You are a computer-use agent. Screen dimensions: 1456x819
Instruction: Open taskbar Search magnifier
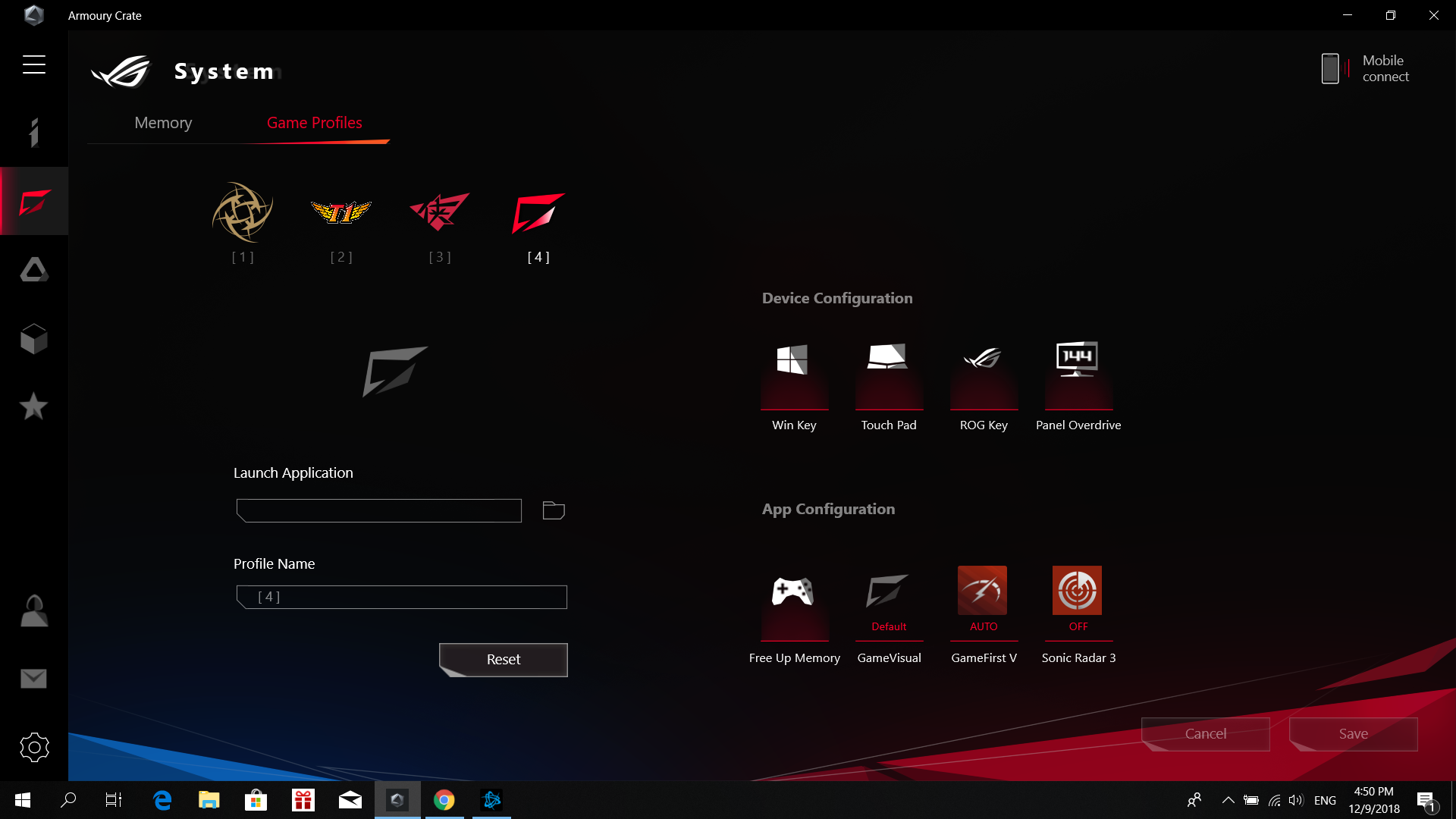click(68, 800)
